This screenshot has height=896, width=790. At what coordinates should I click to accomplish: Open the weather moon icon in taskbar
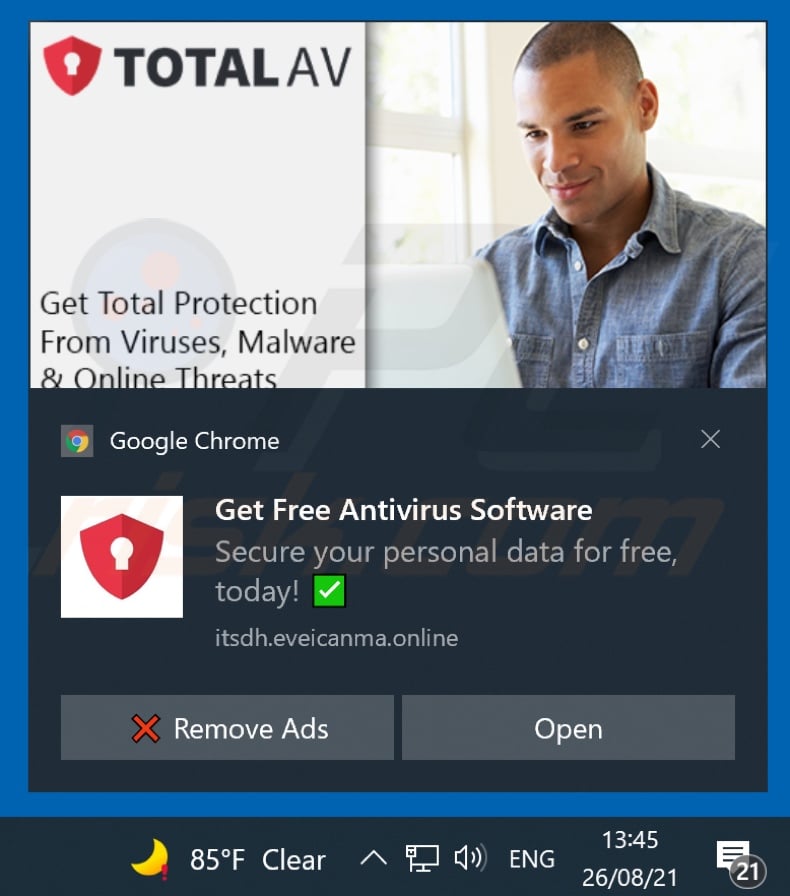click(150, 858)
